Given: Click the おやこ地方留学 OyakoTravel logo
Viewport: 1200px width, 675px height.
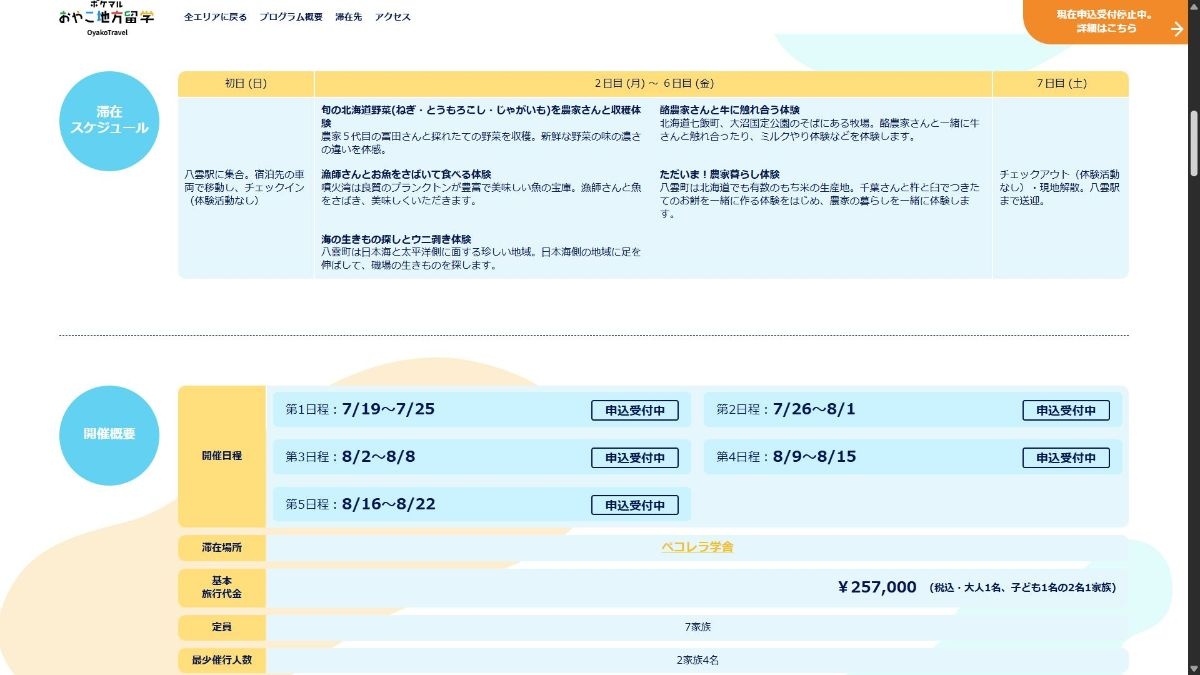Looking at the screenshot, I should click(x=106, y=17).
